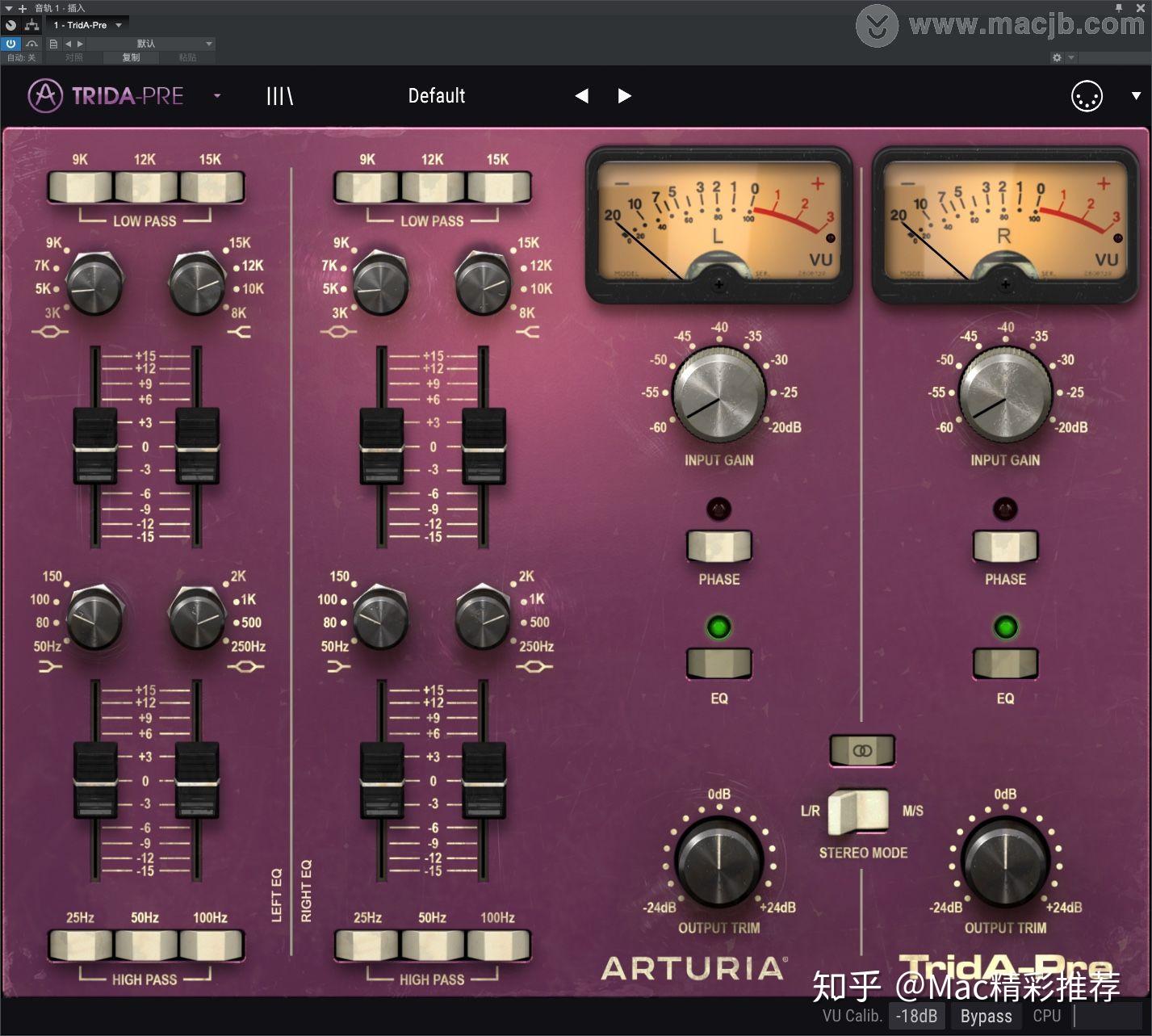Click the host 粘贴 paste button
This screenshot has width=1152, height=1036.
[x=187, y=57]
